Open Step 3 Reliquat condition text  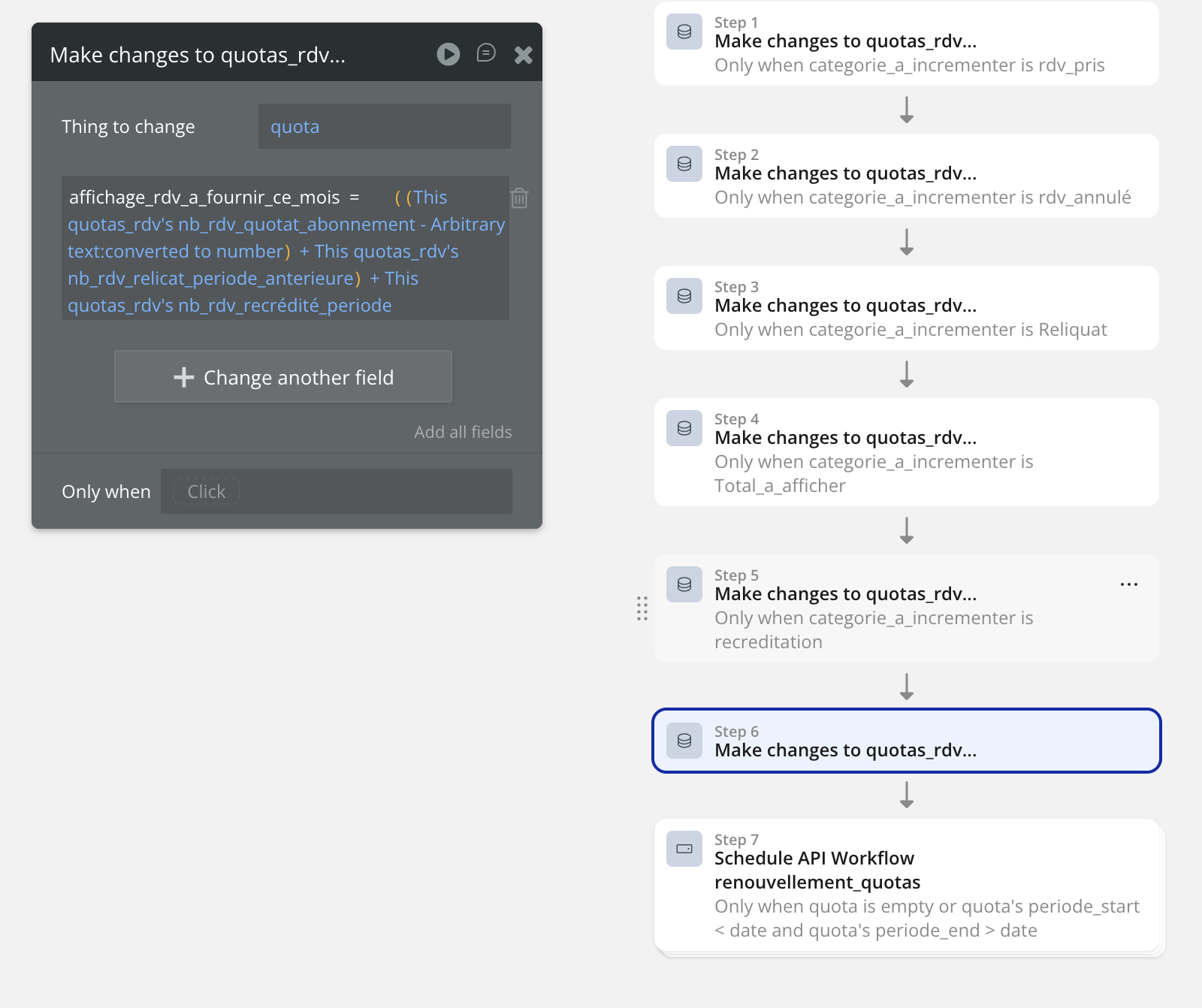click(x=911, y=330)
